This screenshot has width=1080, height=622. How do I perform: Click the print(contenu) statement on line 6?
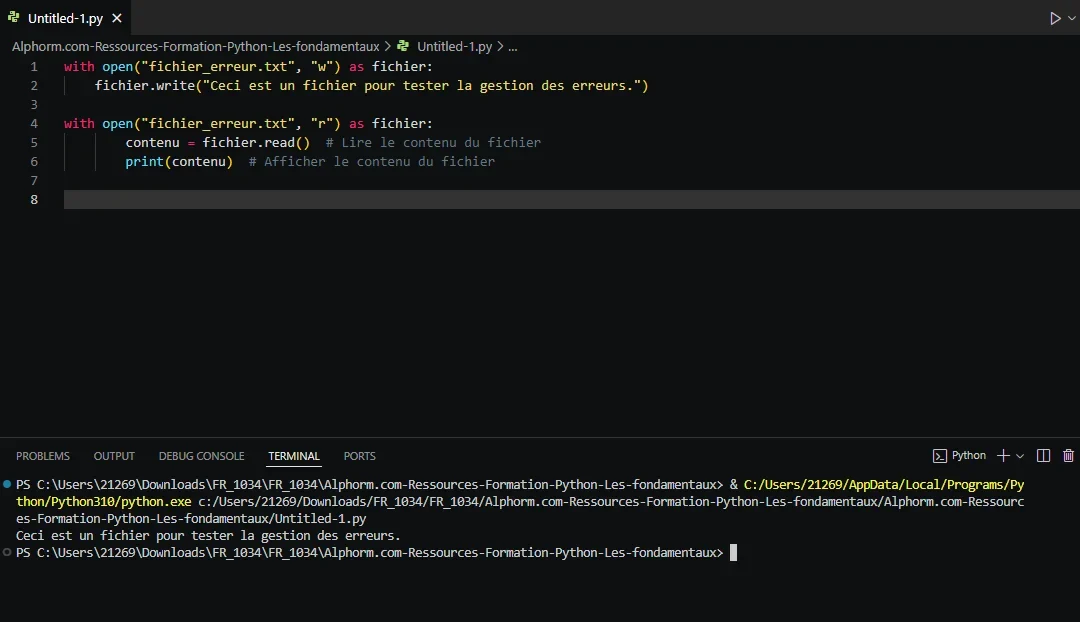click(179, 162)
